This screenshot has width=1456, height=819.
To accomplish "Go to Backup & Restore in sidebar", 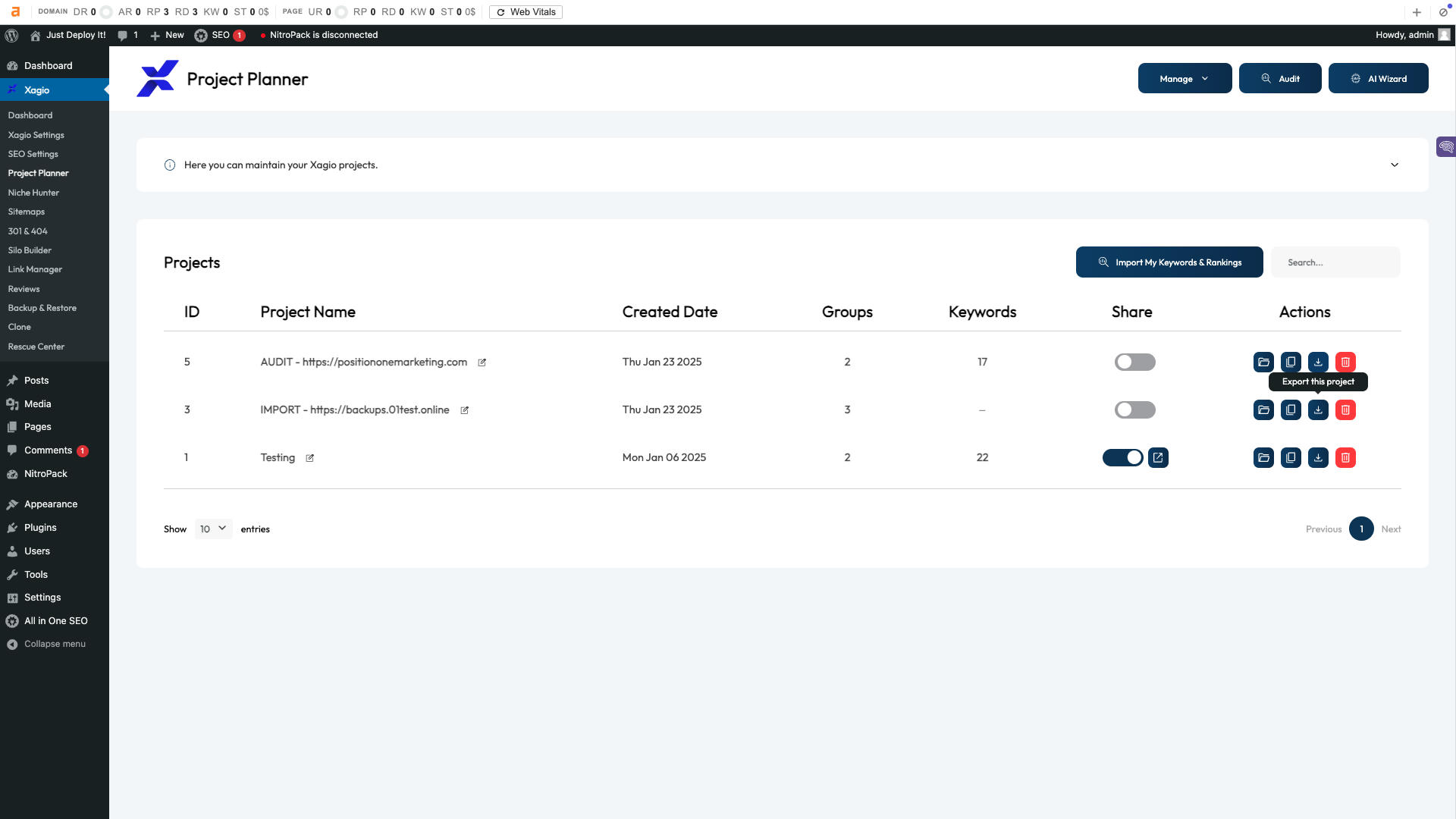I will (42, 308).
